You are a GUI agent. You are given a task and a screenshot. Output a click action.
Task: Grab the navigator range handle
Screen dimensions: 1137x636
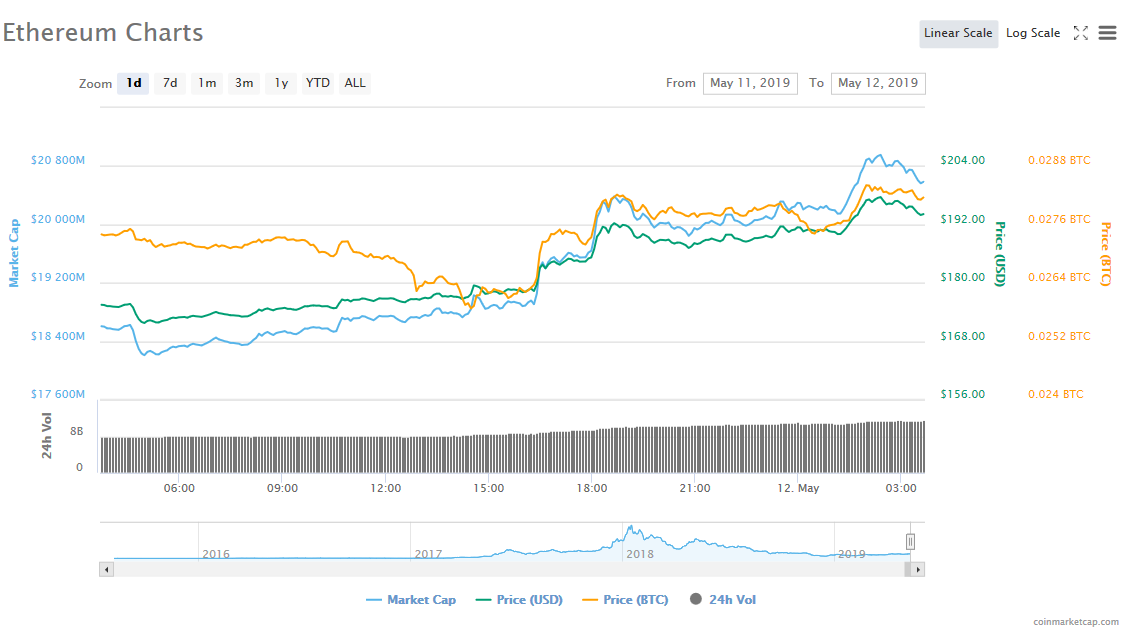point(910,542)
